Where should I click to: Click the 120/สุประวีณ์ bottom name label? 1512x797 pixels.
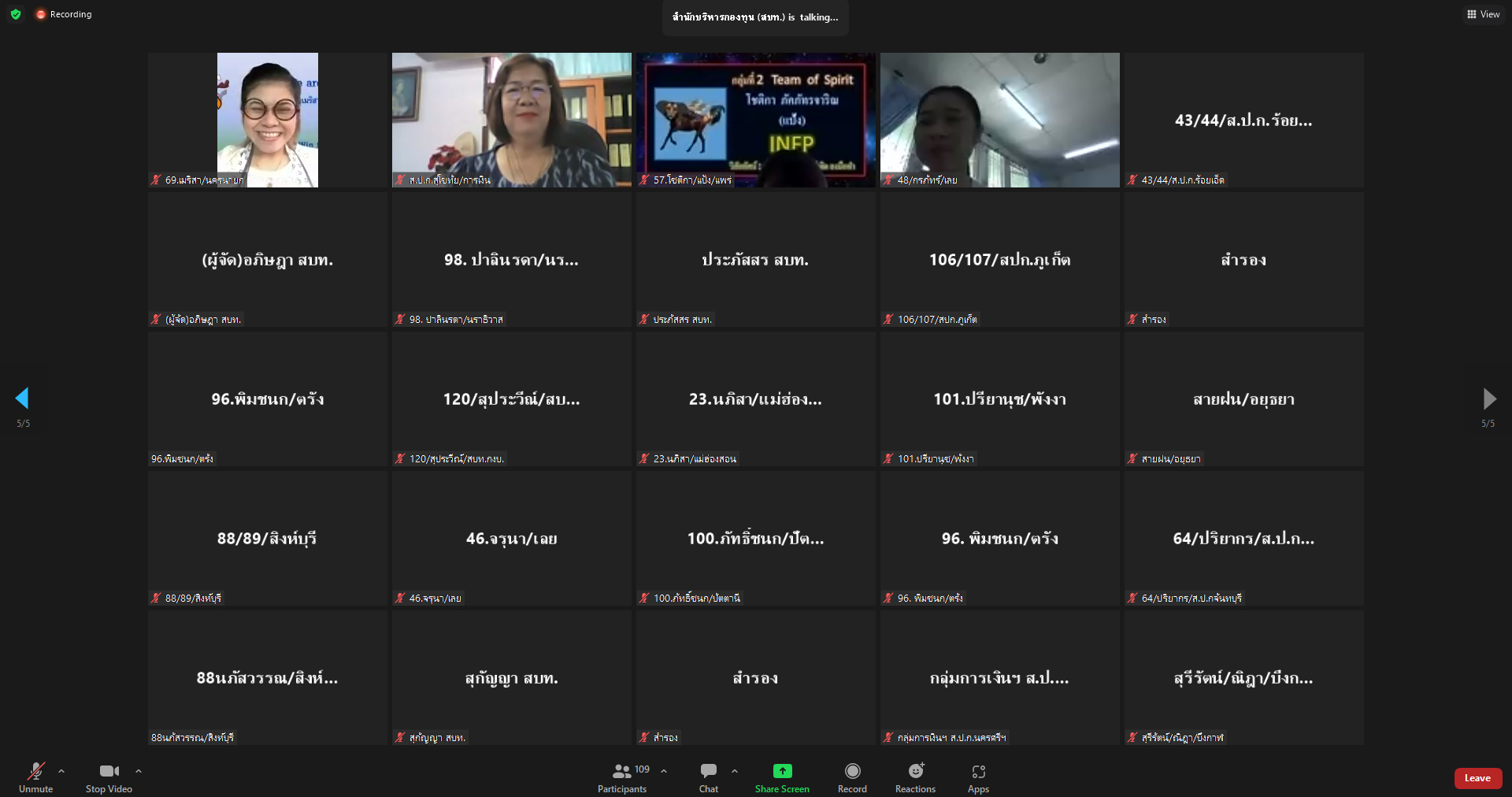point(457,459)
